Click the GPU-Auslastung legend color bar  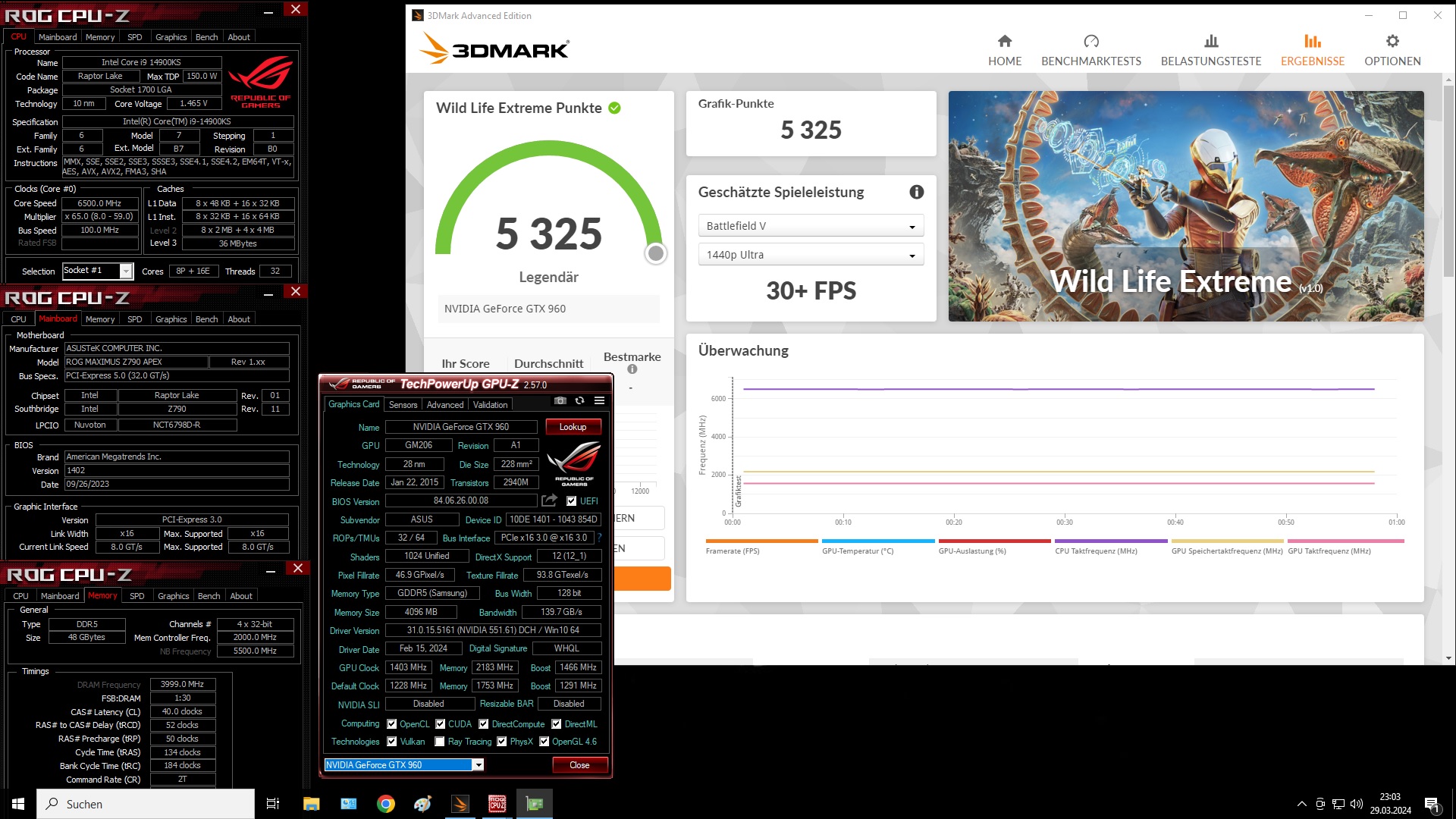(x=994, y=541)
